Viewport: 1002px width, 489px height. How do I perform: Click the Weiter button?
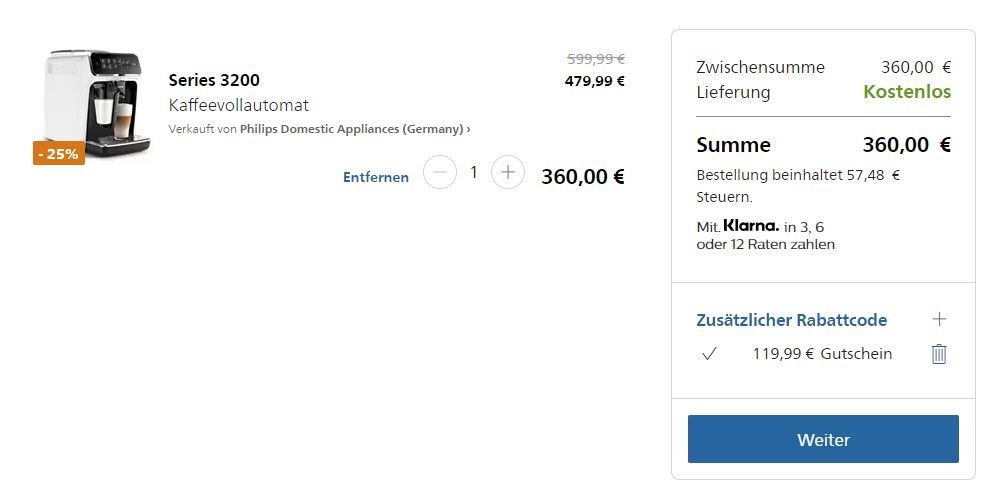point(823,439)
